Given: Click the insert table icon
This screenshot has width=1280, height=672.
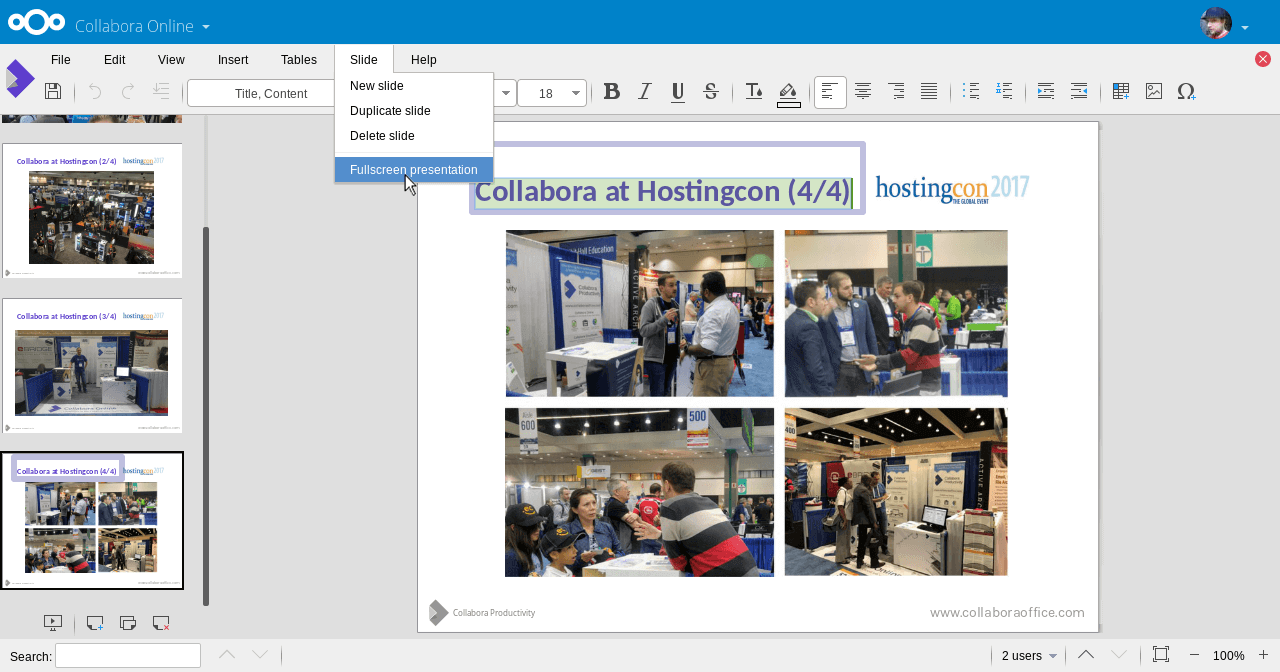Looking at the screenshot, I should click(1121, 92).
